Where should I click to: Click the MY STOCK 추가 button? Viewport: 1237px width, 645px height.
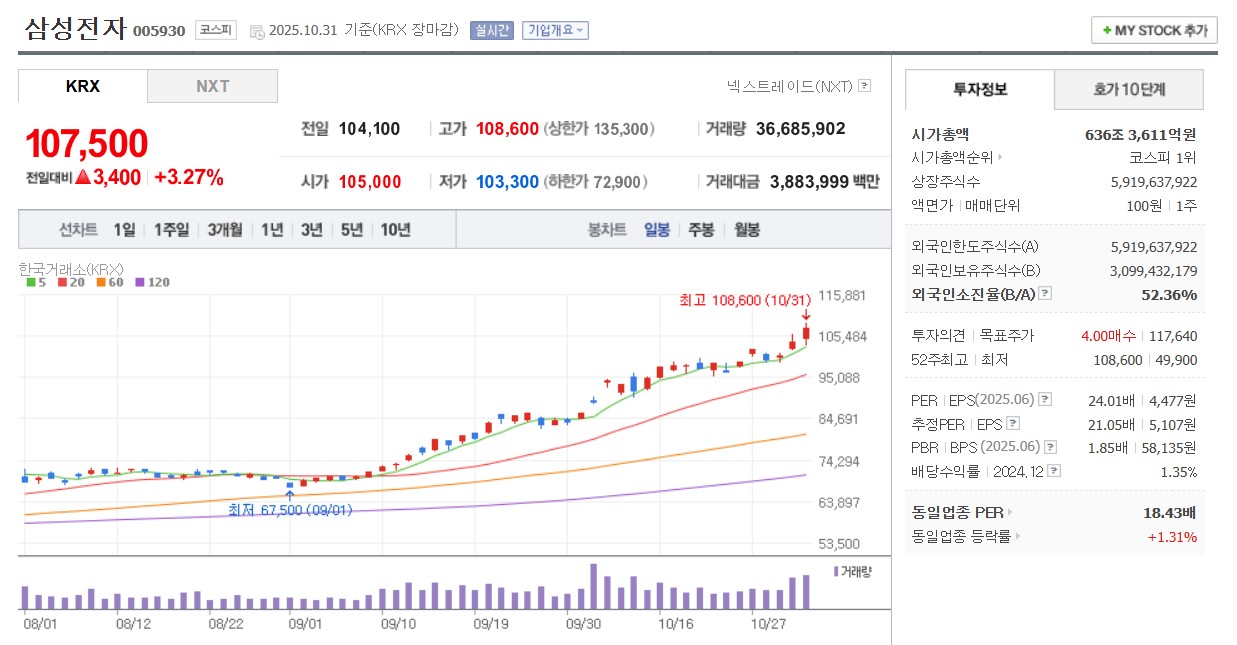(x=1153, y=30)
